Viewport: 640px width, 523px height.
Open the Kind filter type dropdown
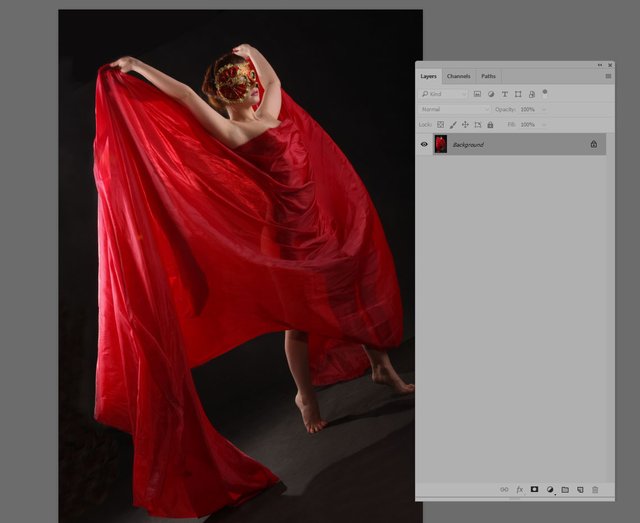click(x=444, y=94)
